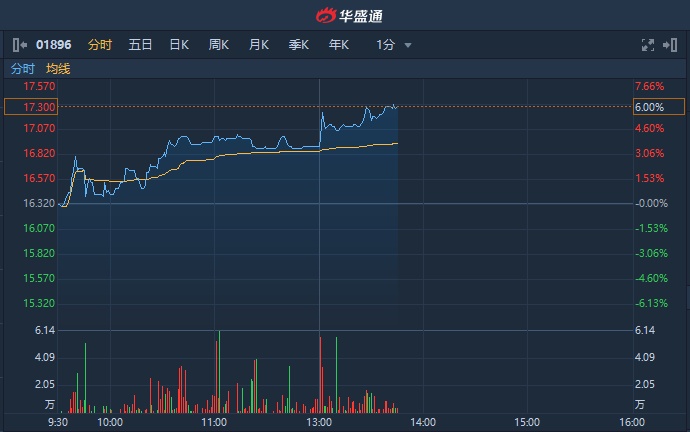Open the 1分 interval dropdown arrow
The height and width of the screenshot is (432, 690).
pyautogui.click(x=408, y=45)
